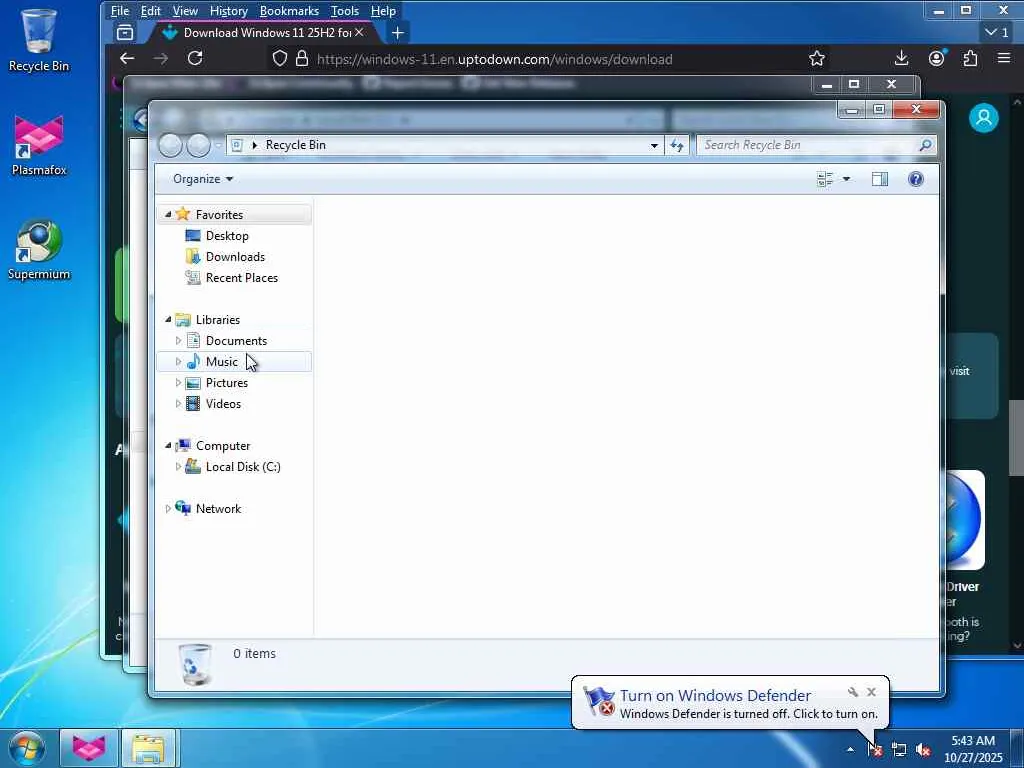The image size is (1024, 768).
Task: Select Local Disk (C:) in navigation
Action: pos(243,466)
